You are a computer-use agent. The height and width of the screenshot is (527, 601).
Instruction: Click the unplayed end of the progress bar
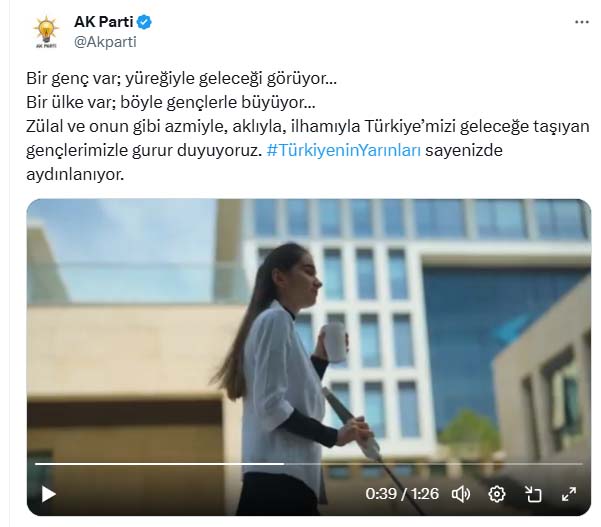tap(434, 464)
